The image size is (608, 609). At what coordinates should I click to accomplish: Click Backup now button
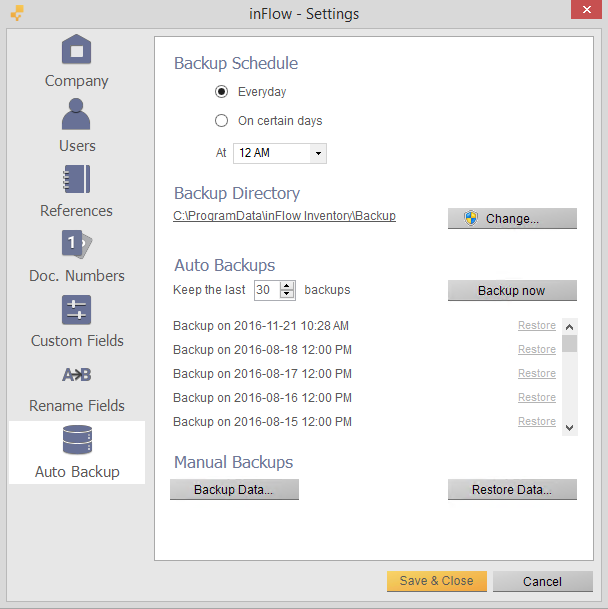(512, 291)
